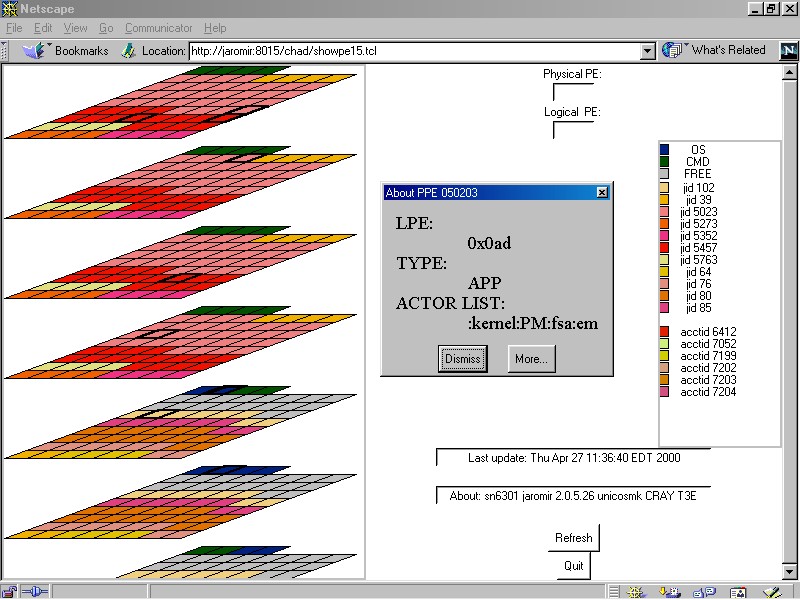
Task: Open the What's Related icon
Action: [x=672, y=50]
